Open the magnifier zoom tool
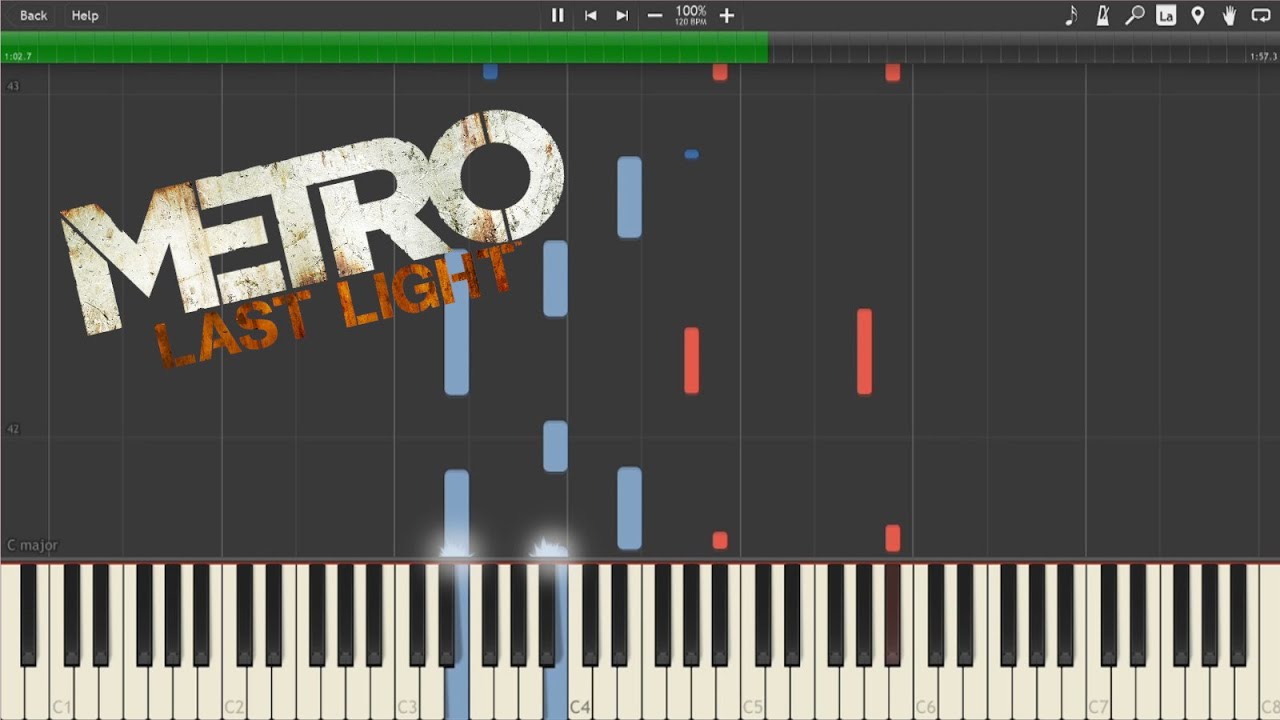The height and width of the screenshot is (720, 1280). [1134, 15]
